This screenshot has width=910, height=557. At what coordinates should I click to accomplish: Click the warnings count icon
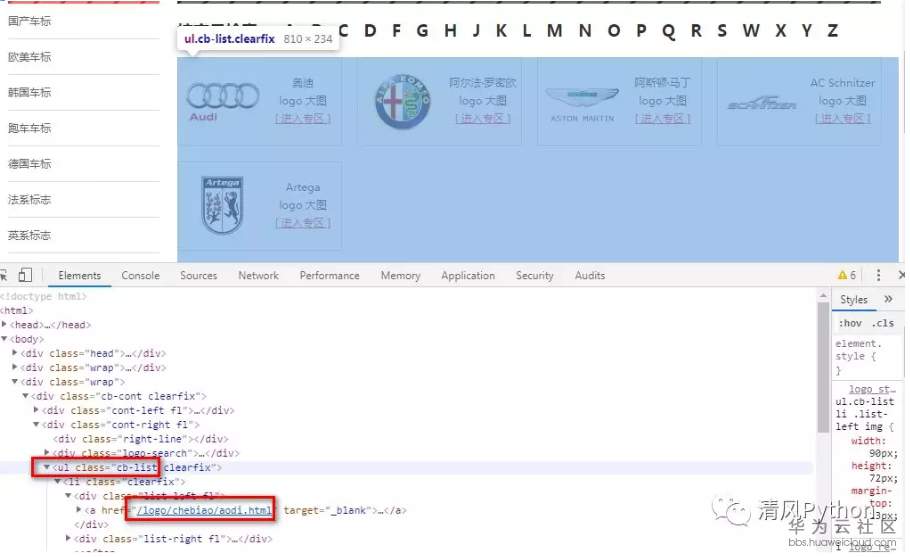[x=847, y=275]
